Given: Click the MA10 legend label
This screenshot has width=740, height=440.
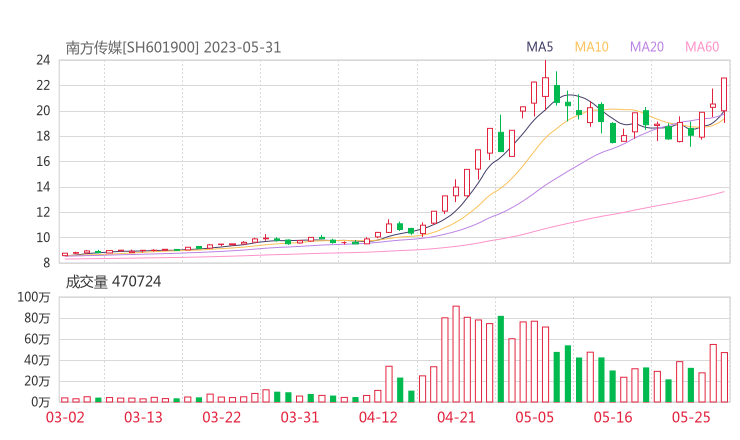Looking at the screenshot, I should [591, 47].
